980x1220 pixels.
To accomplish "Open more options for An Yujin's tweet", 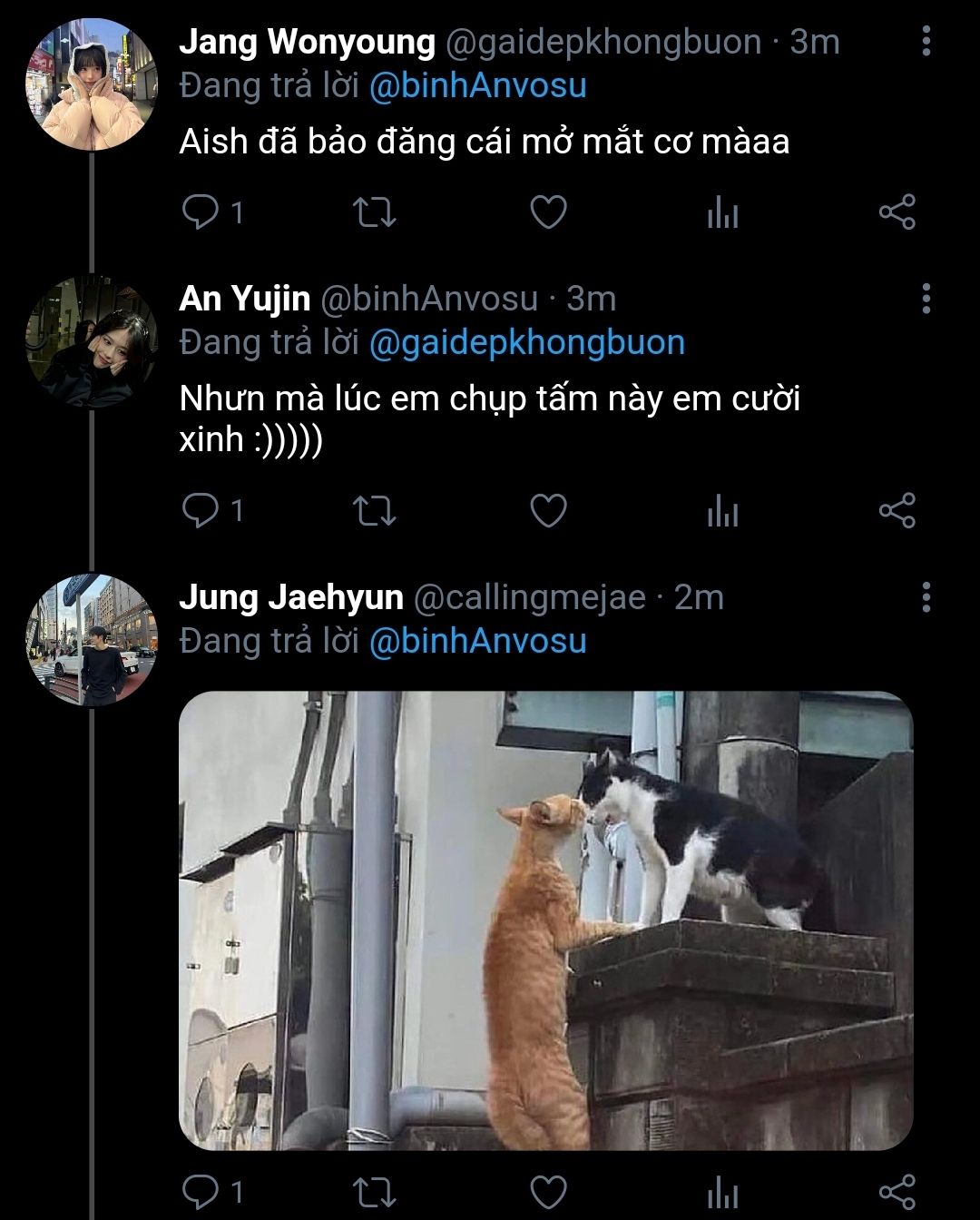I will click(926, 298).
